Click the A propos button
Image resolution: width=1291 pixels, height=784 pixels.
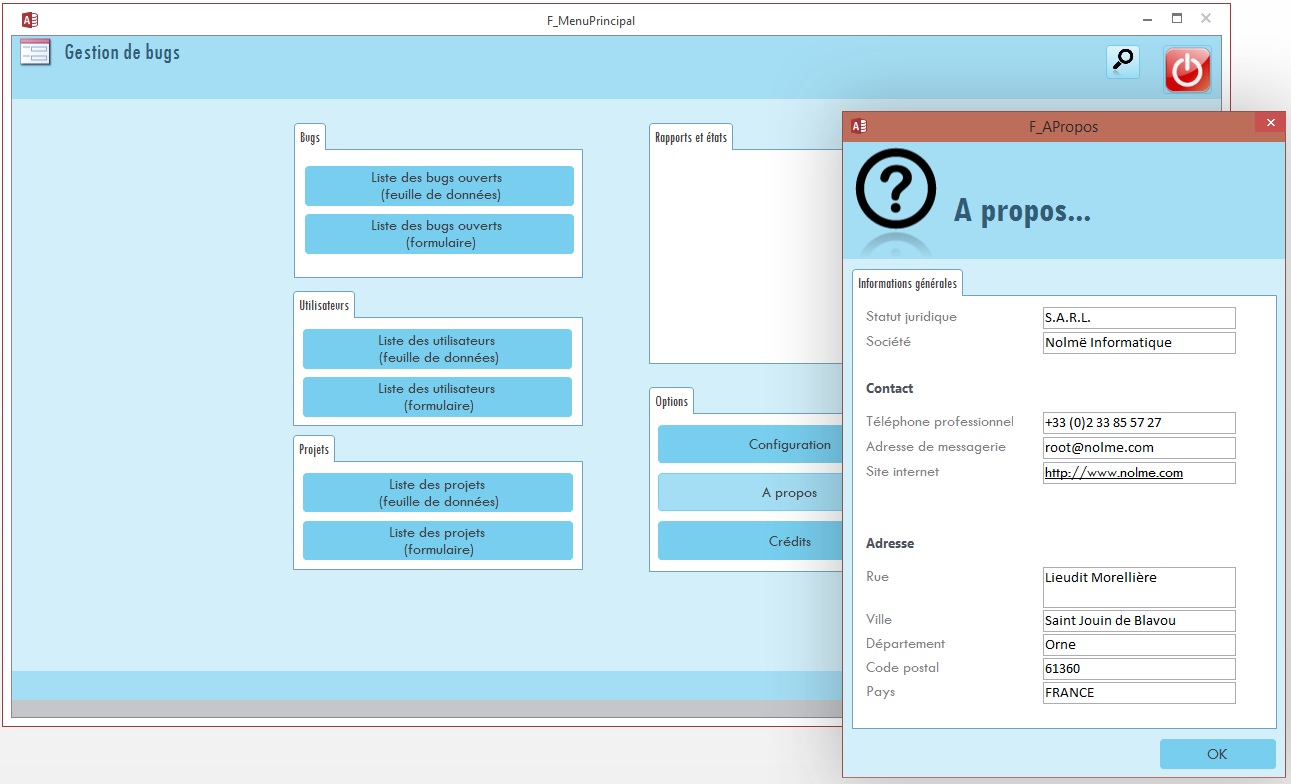coord(750,492)
